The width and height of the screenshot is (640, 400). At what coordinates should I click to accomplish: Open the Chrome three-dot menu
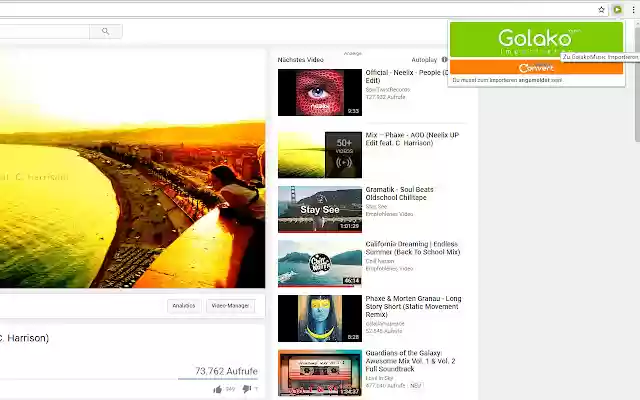pyautogui.click(x=633, y=10)
